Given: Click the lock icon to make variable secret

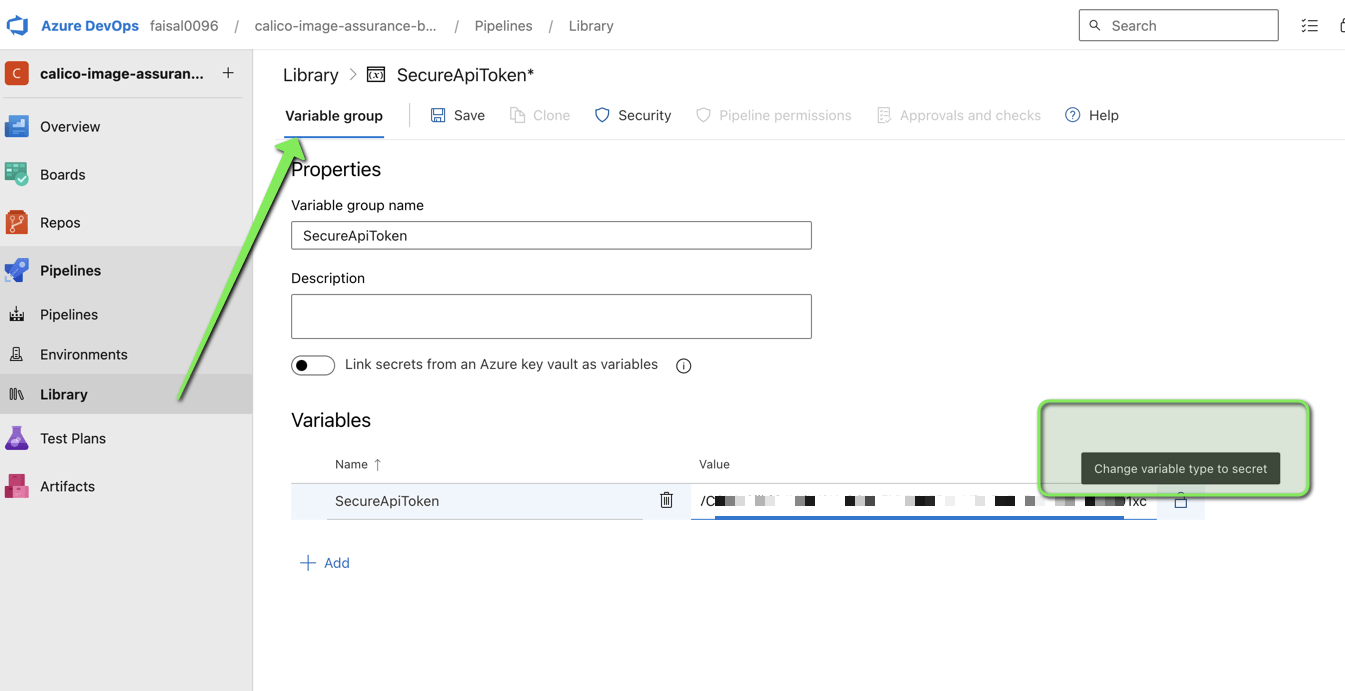Looking at the screenshot, I should [1180, 501].
